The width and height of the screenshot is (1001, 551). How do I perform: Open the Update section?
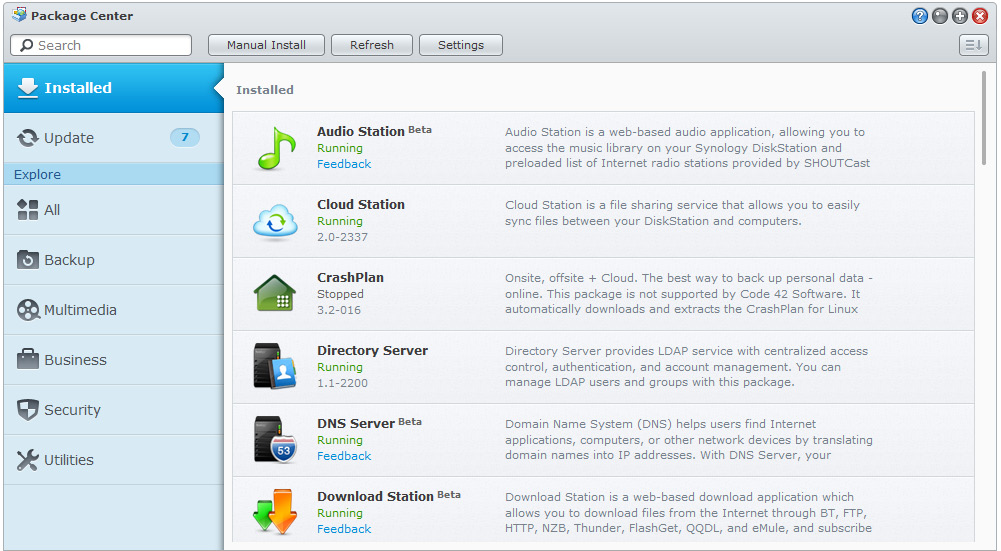tap(114, 138)
